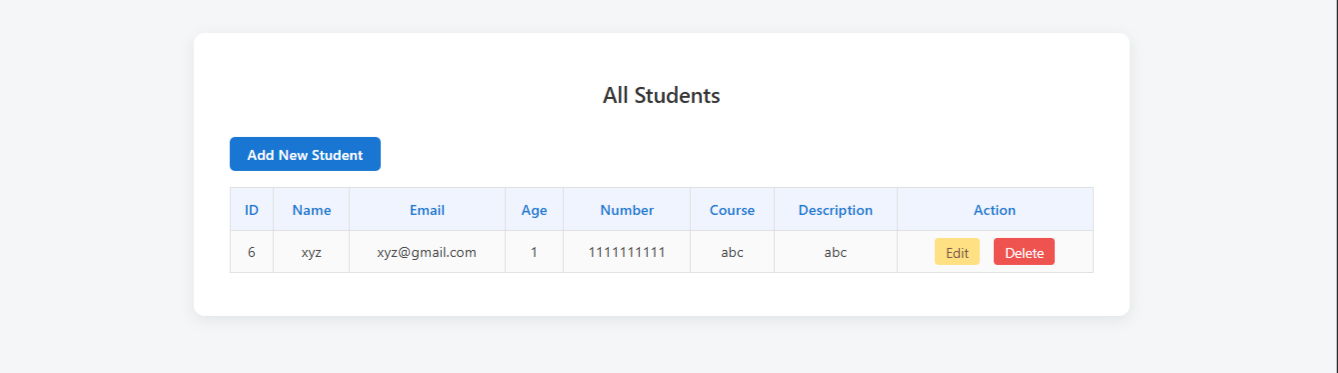
Task: Click the All Students heading
Action: 661,96
